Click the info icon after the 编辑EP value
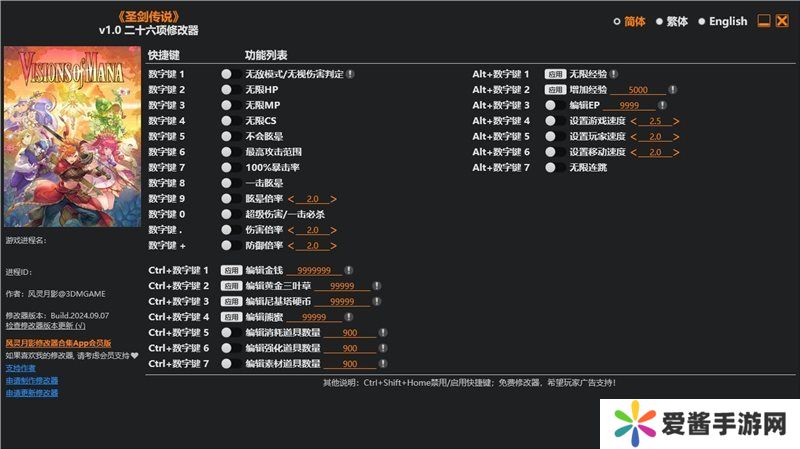The width and height of the screenshot is (800, 449). click(662, 105)
